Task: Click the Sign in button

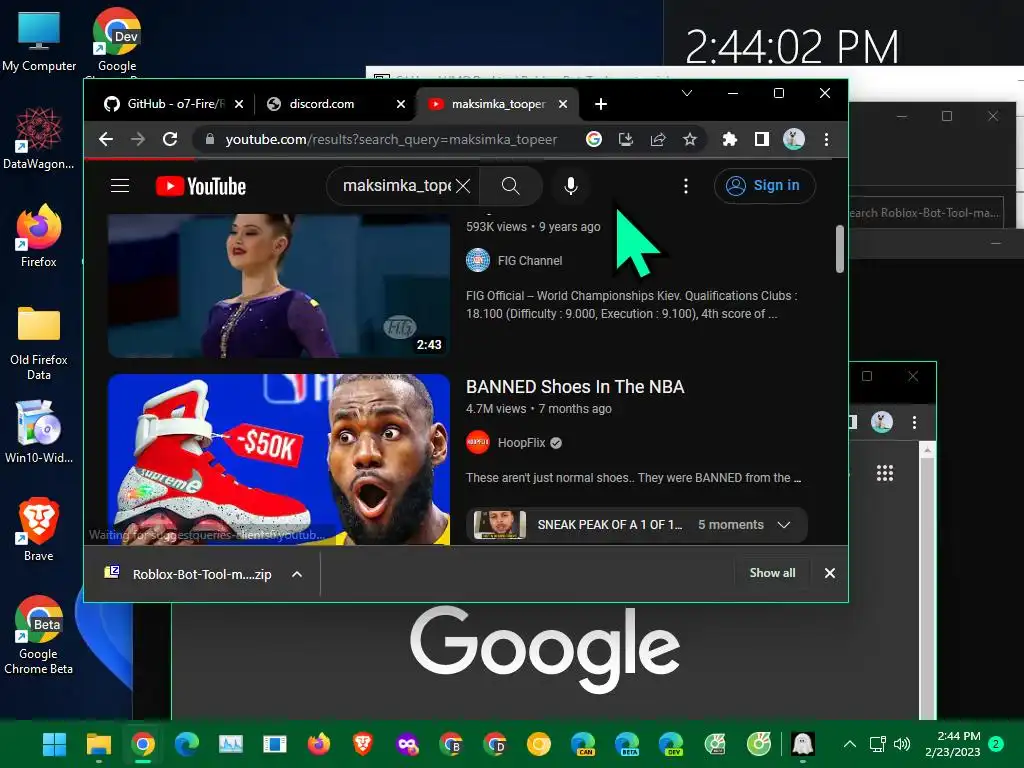Action: pos(765,186)
